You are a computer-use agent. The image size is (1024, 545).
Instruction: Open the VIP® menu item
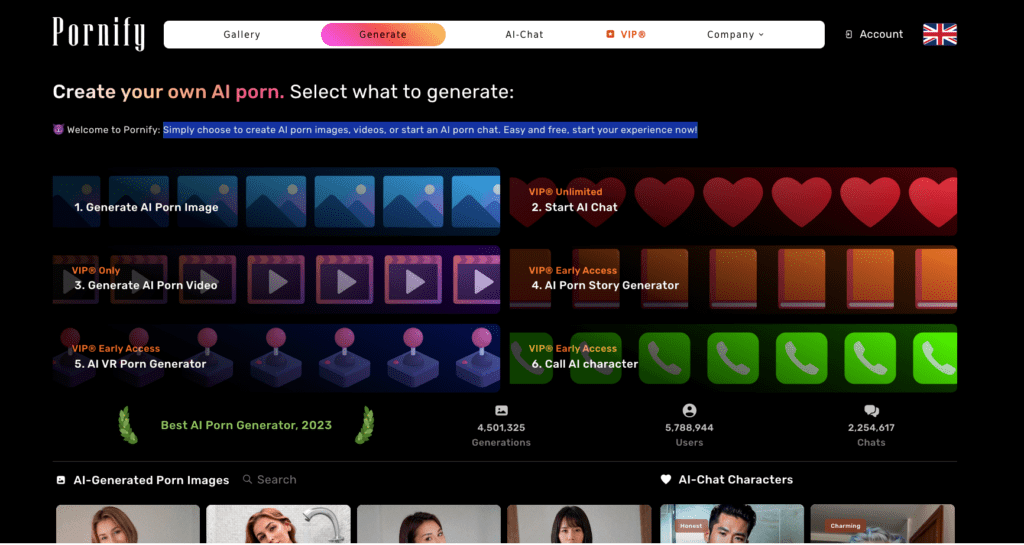(626, 35)
